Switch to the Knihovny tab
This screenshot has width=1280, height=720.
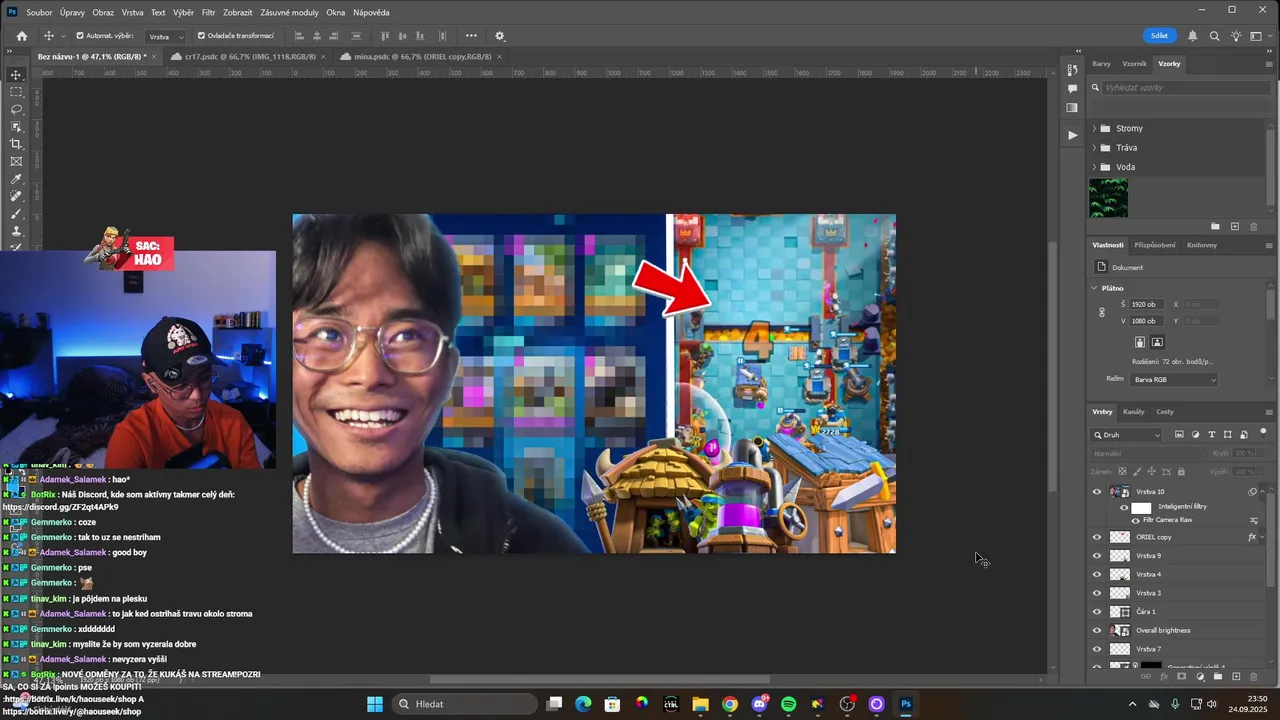[x=1202, y=245]
